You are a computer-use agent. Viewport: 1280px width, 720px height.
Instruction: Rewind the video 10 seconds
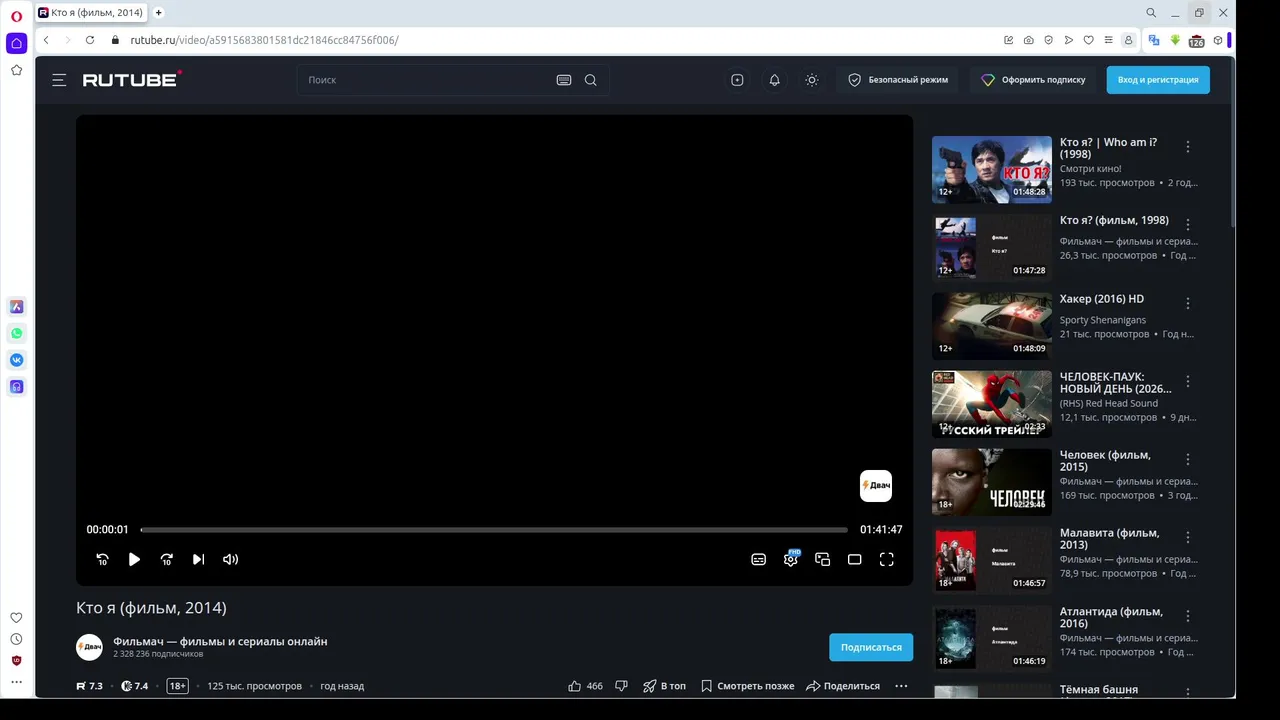point(102,559)
